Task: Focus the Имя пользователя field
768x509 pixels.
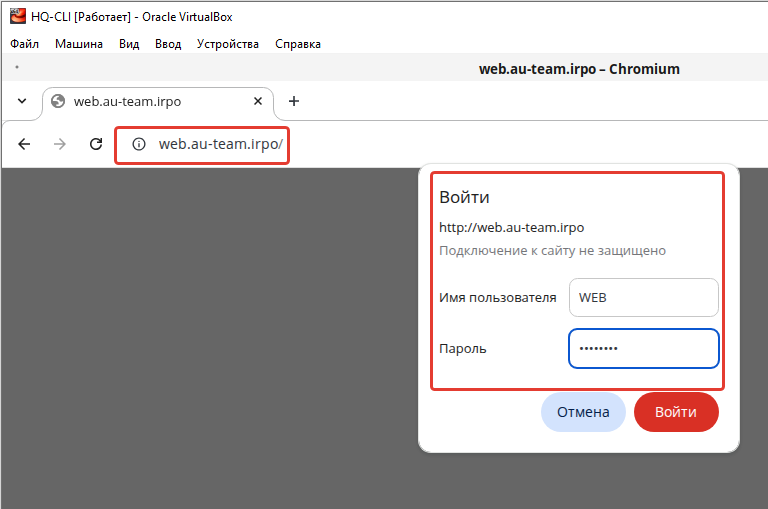Action: click(x=644, y=297)
